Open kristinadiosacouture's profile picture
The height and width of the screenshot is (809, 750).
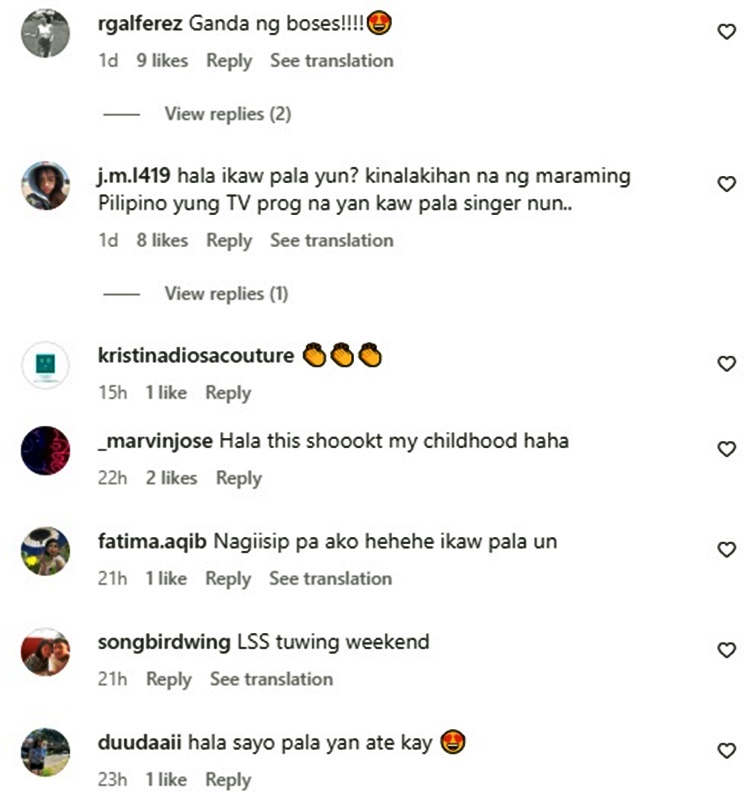(45, 365)
